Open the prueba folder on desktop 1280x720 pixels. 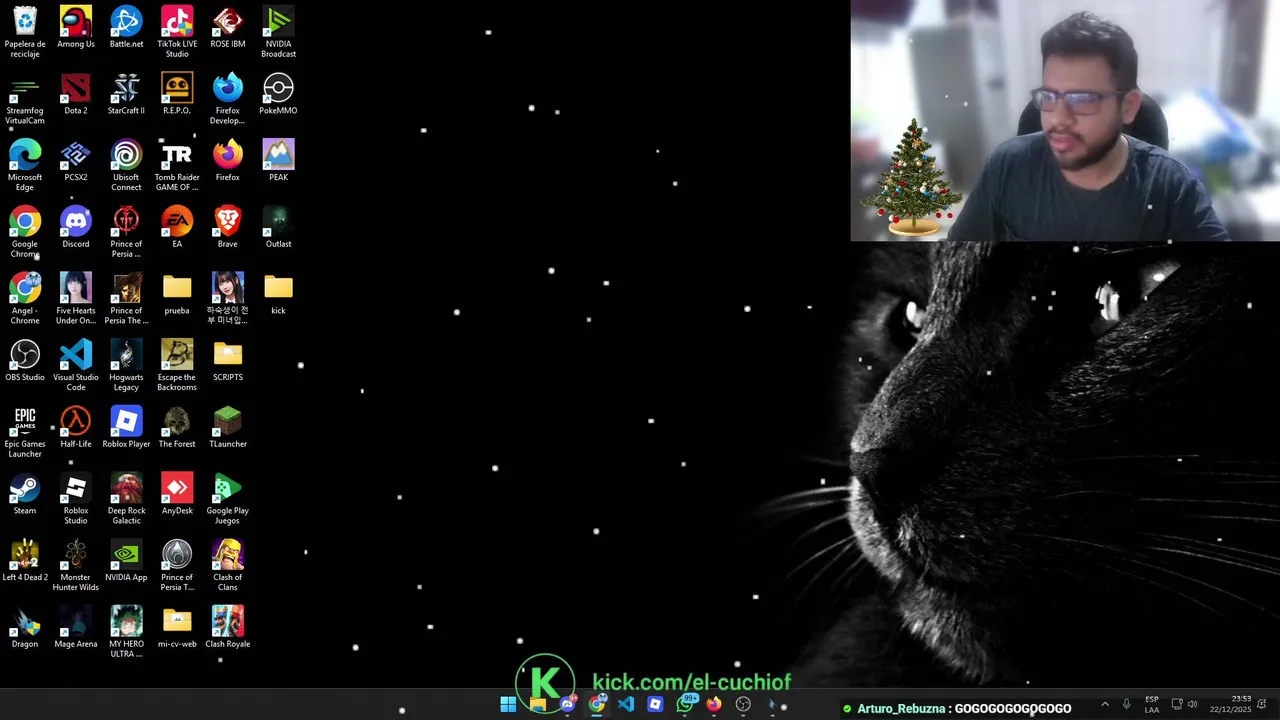[177, 295]
